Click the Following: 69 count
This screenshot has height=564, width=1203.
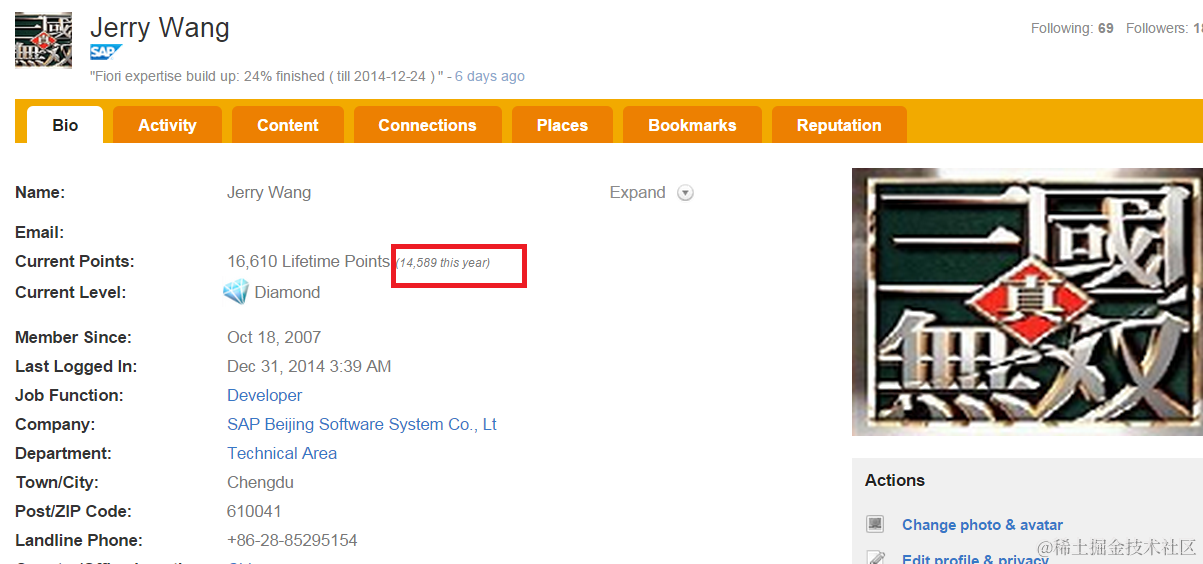(1072, 28)
